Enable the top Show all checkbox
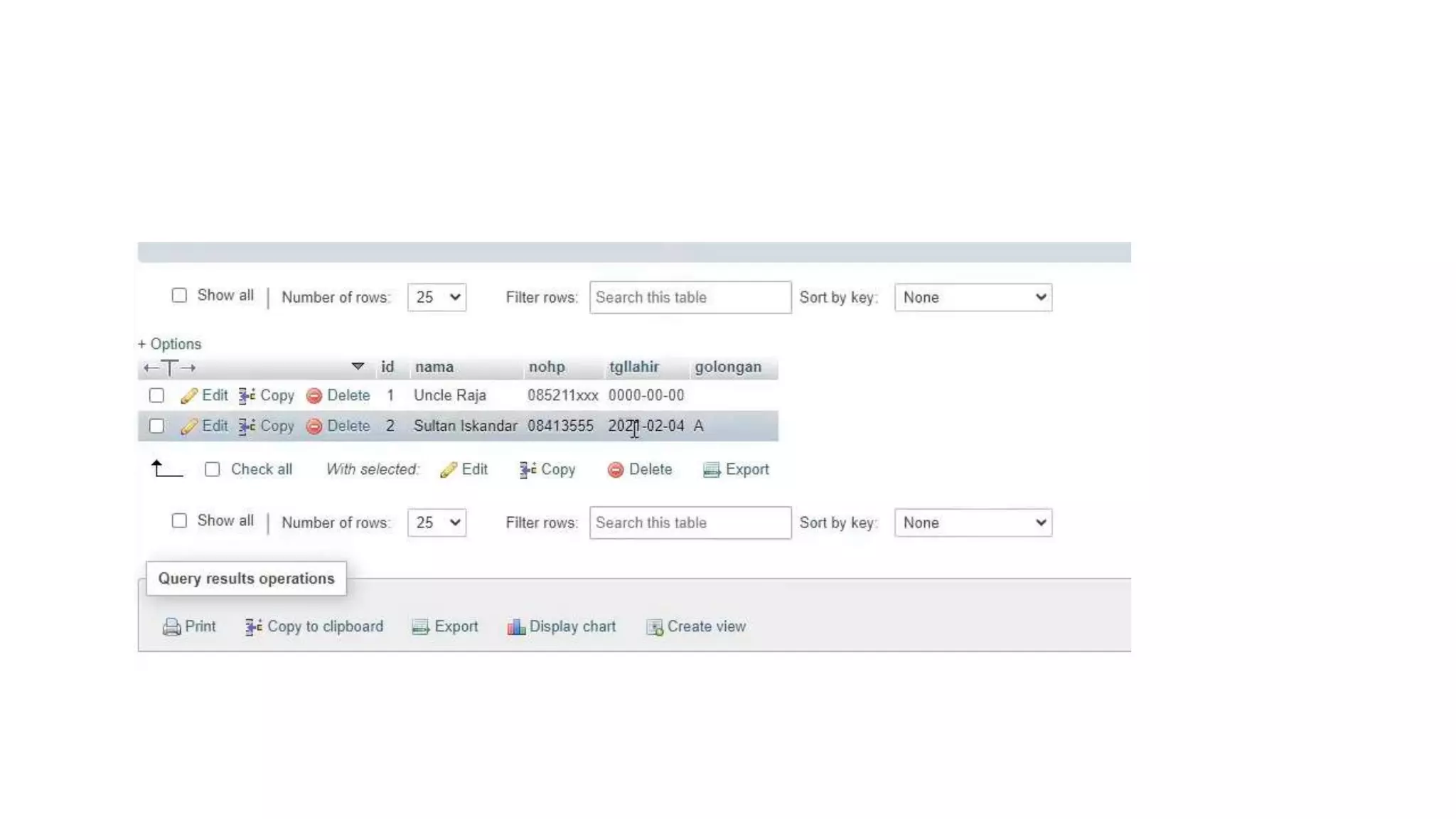The width and height of the screenshot is (1456, 819). point(179,295)
